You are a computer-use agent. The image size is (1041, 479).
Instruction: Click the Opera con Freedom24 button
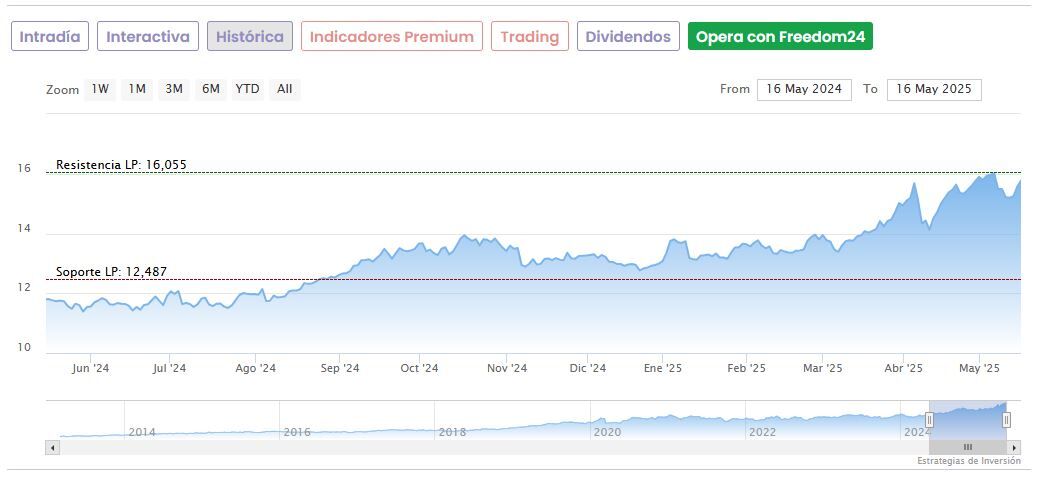tap(781, 37)
